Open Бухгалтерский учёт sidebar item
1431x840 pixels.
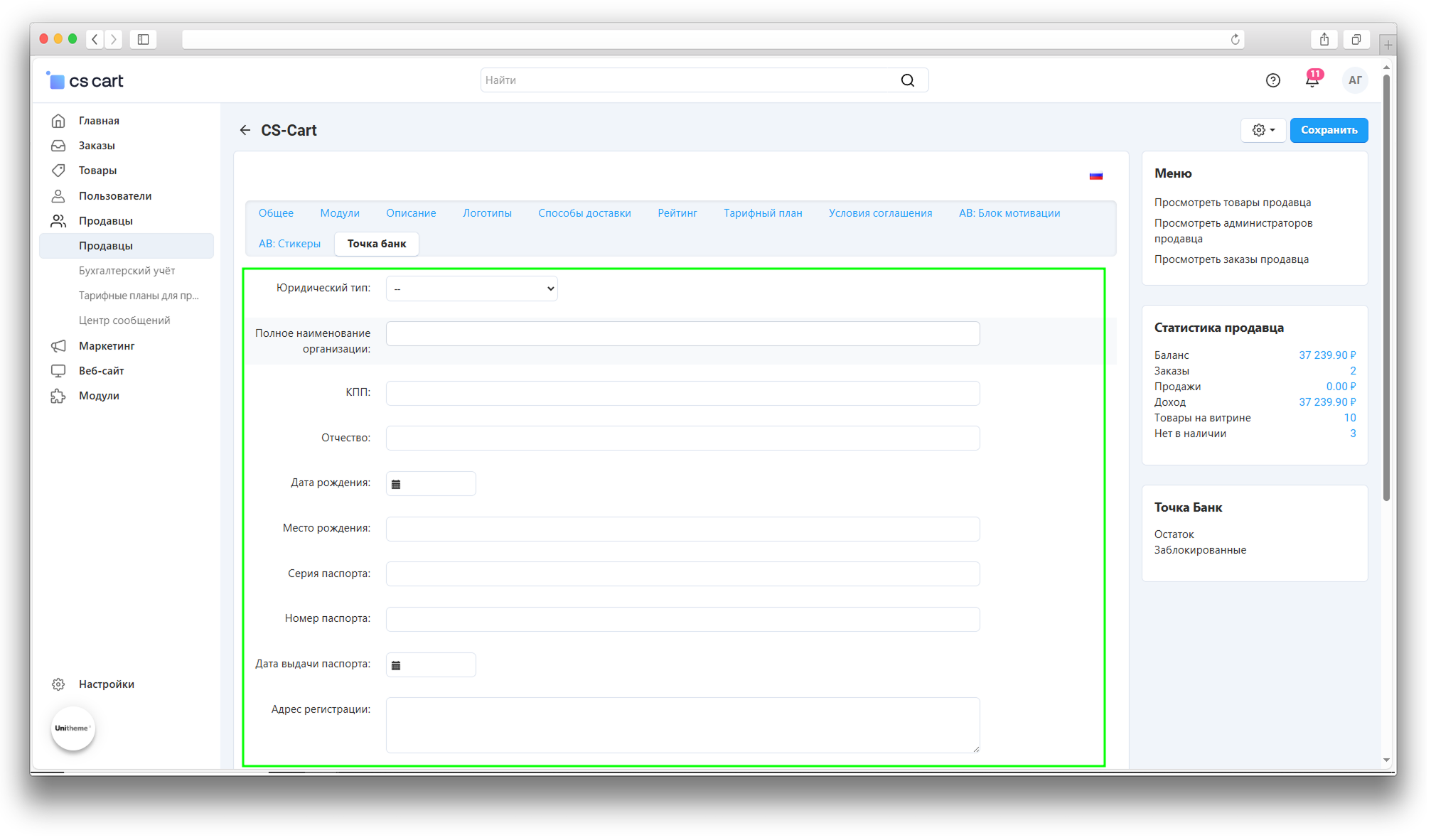pos(127,271)
